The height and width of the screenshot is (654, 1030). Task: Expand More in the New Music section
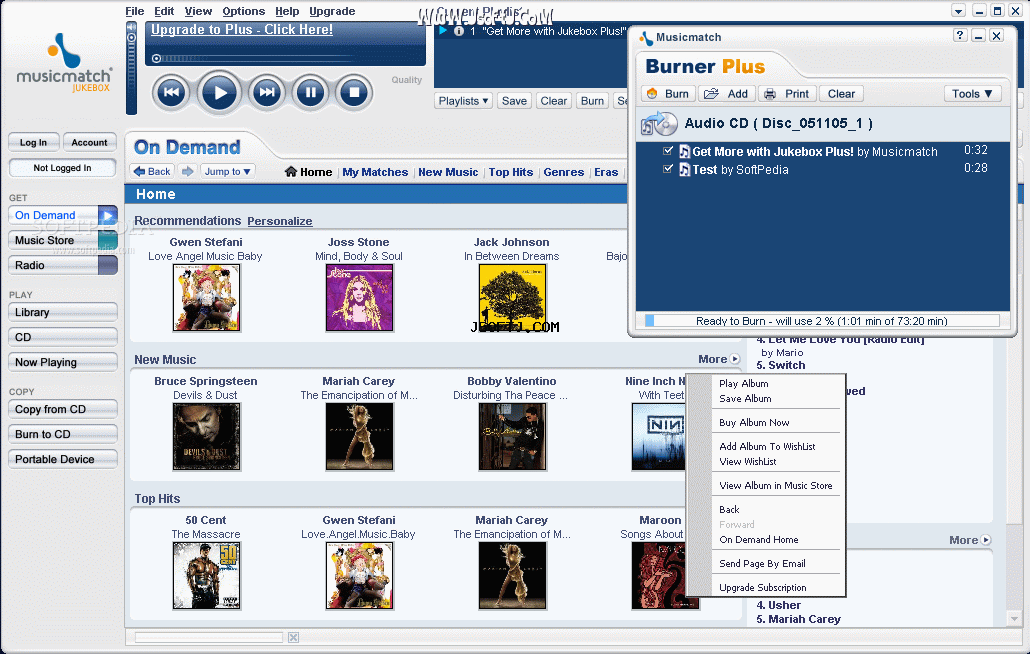719,359
